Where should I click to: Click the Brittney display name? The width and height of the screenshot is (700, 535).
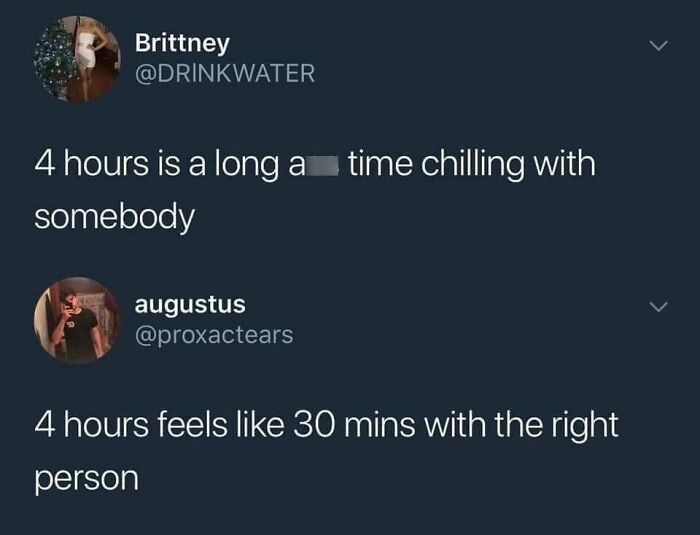pos(182,44)
